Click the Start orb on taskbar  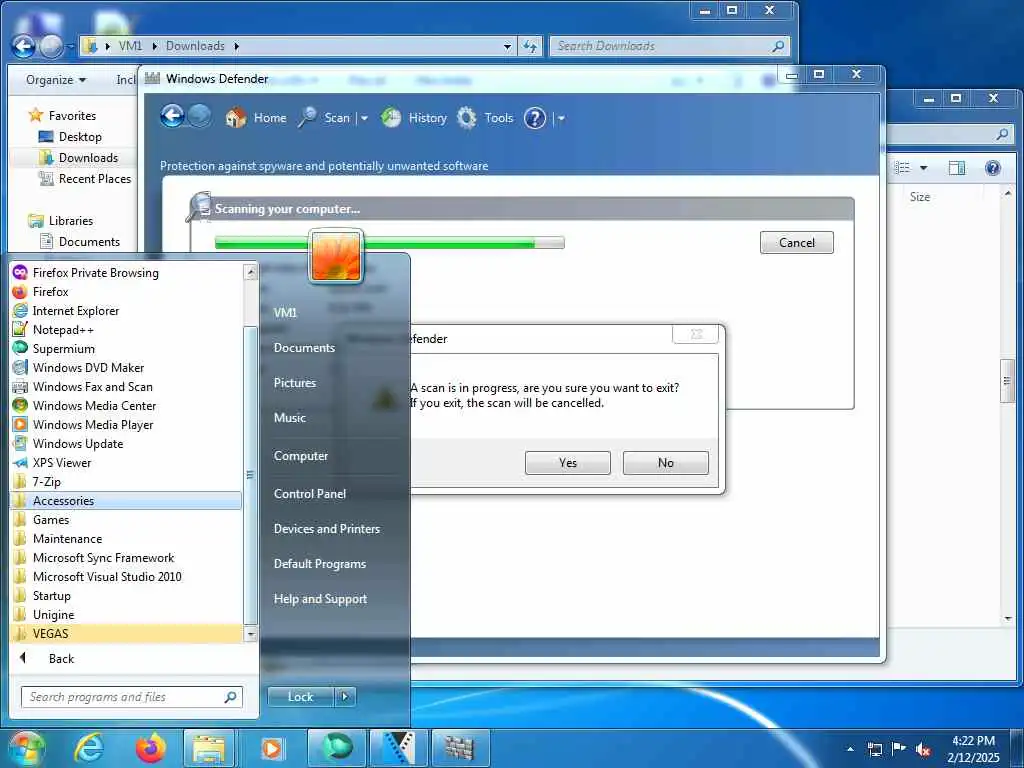(x=27, y=748)
